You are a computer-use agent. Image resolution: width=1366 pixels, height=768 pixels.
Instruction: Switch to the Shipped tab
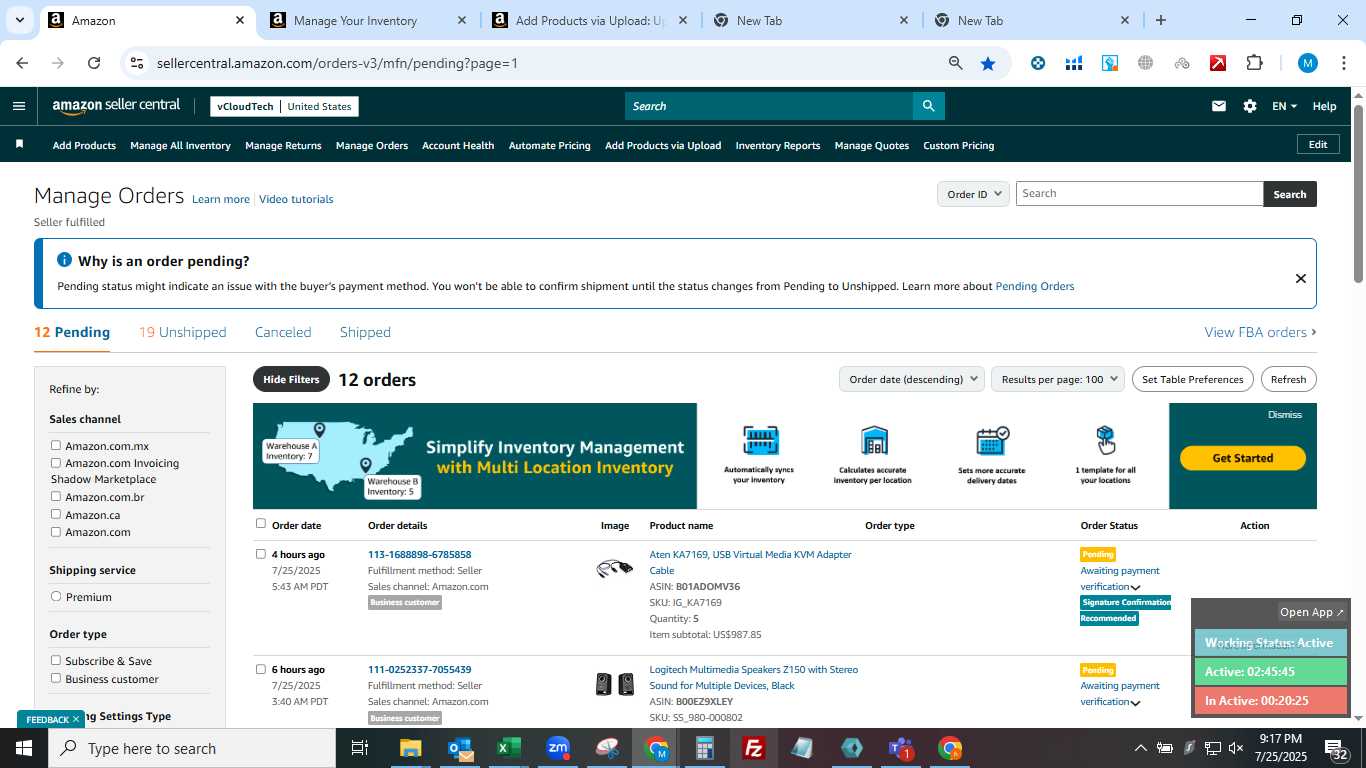tap(365, 332)
